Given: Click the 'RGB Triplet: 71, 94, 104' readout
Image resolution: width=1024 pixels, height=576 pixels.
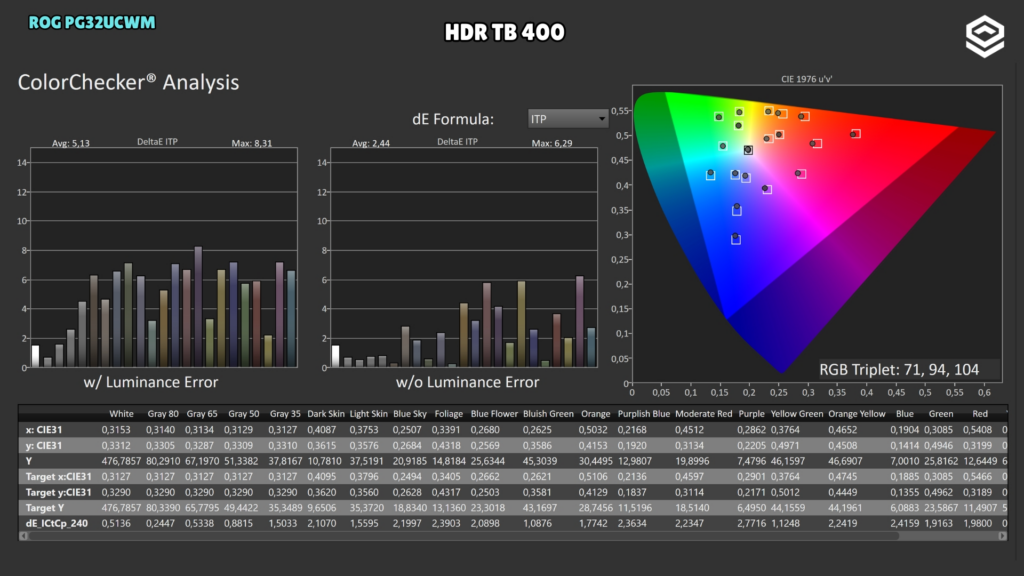Looking at the screenshot, I should [x=899, y=370].
